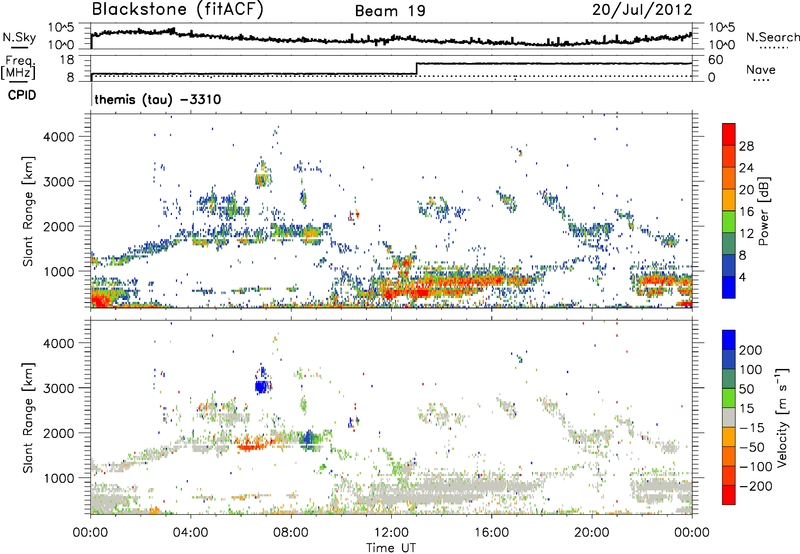Click the 'themis (tau) -3310' text

click(158, 99)
